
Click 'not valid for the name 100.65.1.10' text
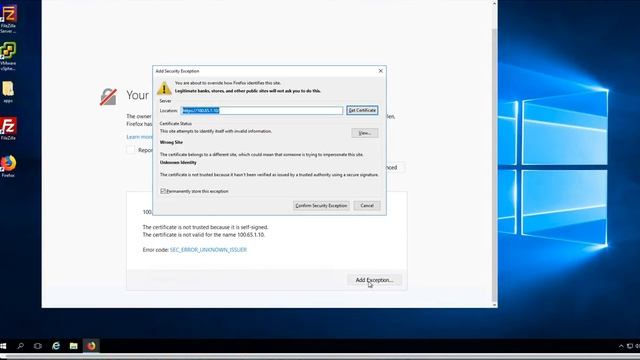pyautogui.click(x=204, y=235)
